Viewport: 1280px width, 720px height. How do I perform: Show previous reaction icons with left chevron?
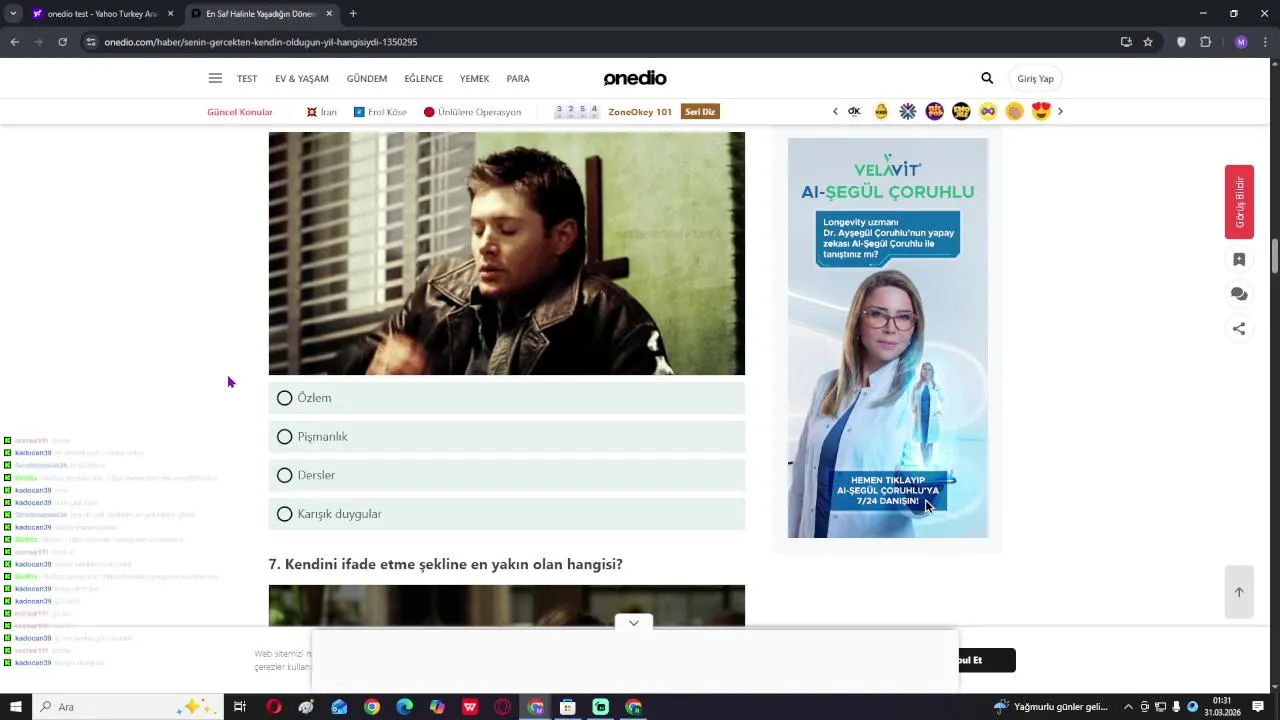click(x=835, y=112)
